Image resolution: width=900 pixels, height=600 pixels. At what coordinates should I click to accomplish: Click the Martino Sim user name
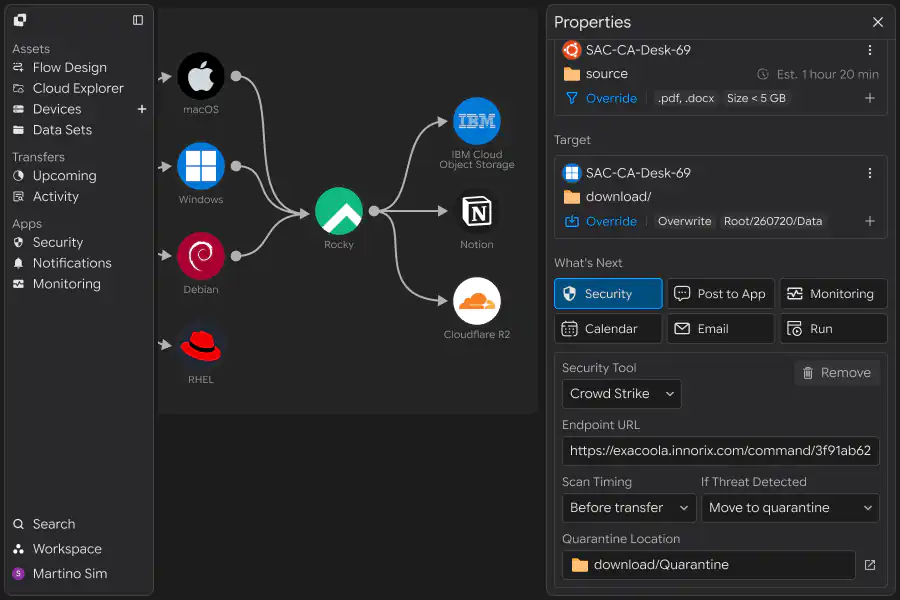pyautogui.click(x=70, y=574)
